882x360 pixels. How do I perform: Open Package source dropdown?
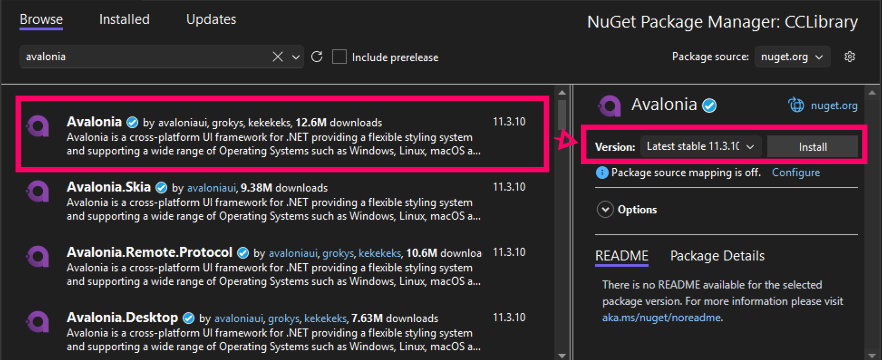793,57
